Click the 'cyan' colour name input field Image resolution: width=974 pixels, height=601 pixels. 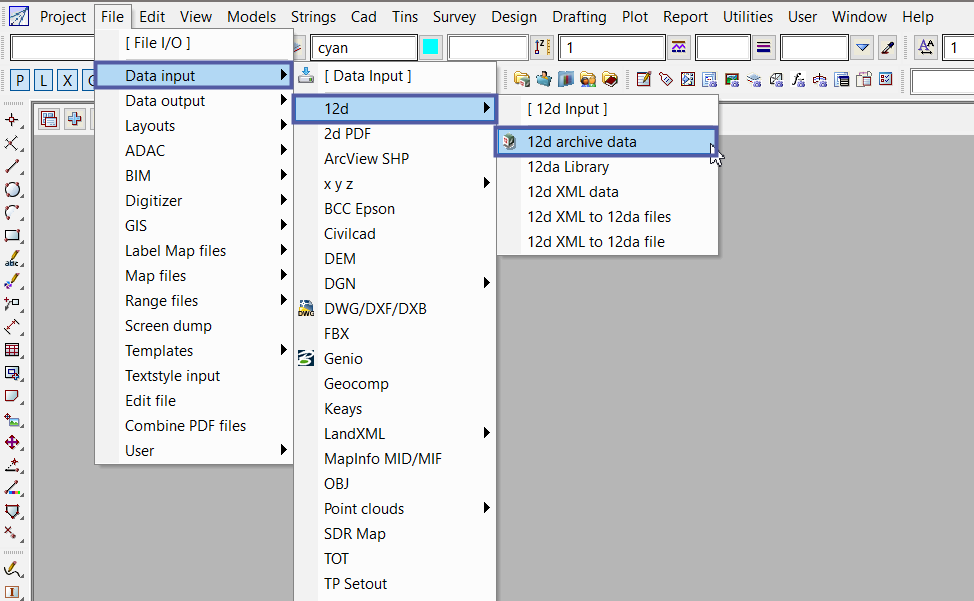tap(363, 48)
